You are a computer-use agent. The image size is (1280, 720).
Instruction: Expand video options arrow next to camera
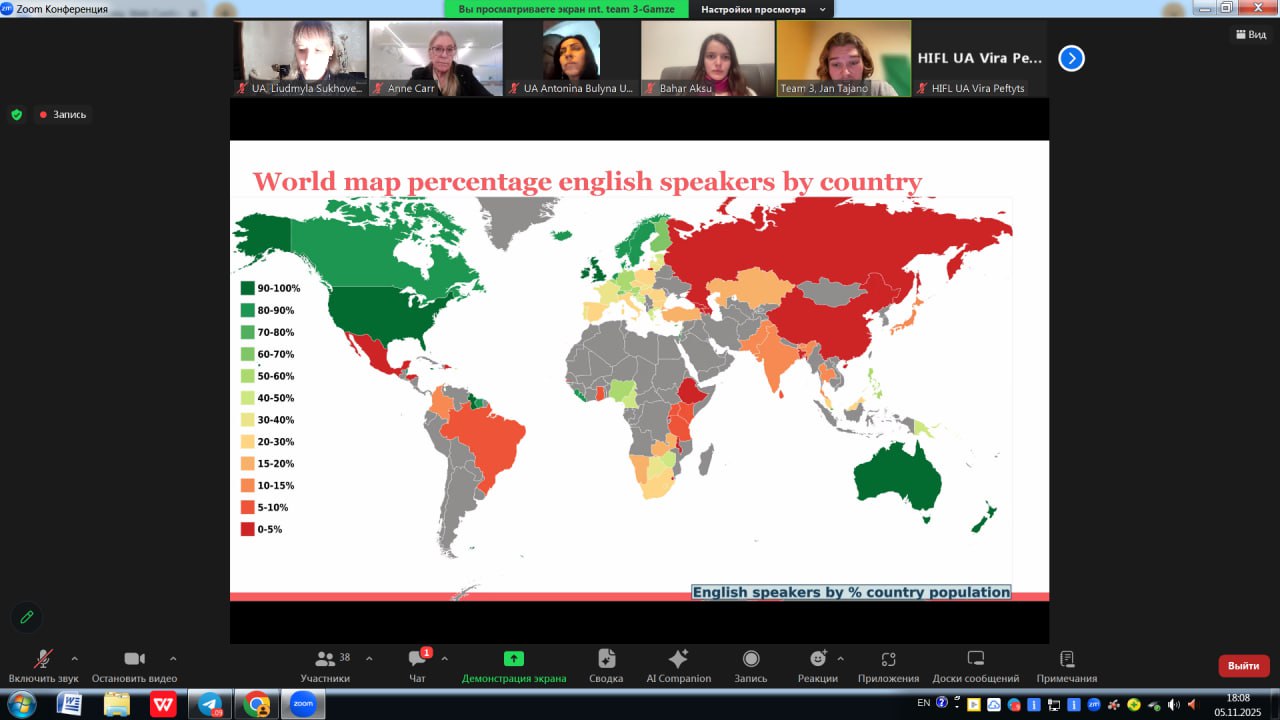pyautogui.click(x=173, y=659)
